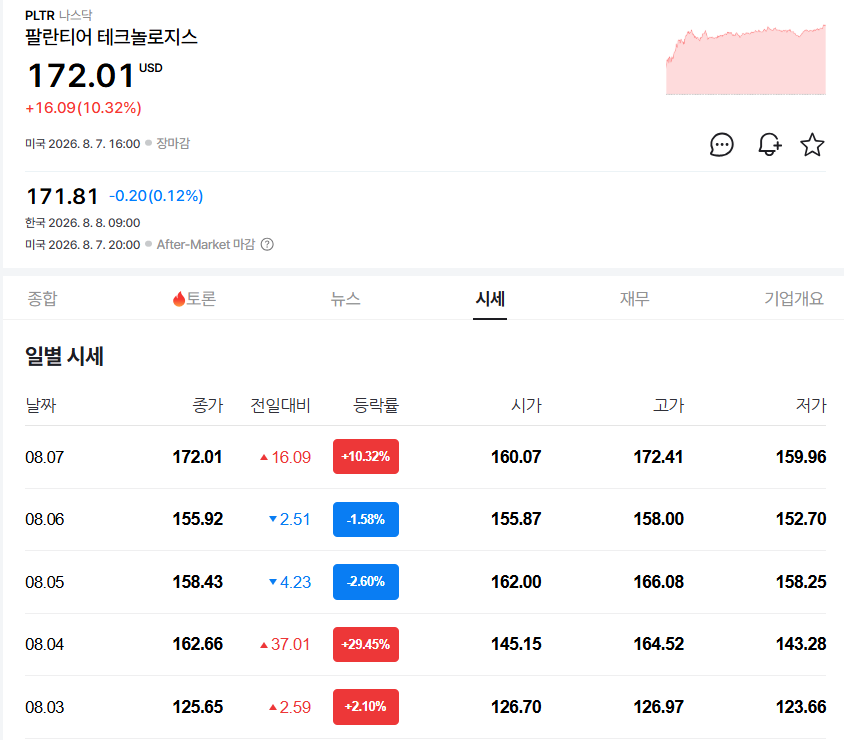Select the 08.07 date row
Viewport: 844px width, 740px height.
(x=425, y=457)
